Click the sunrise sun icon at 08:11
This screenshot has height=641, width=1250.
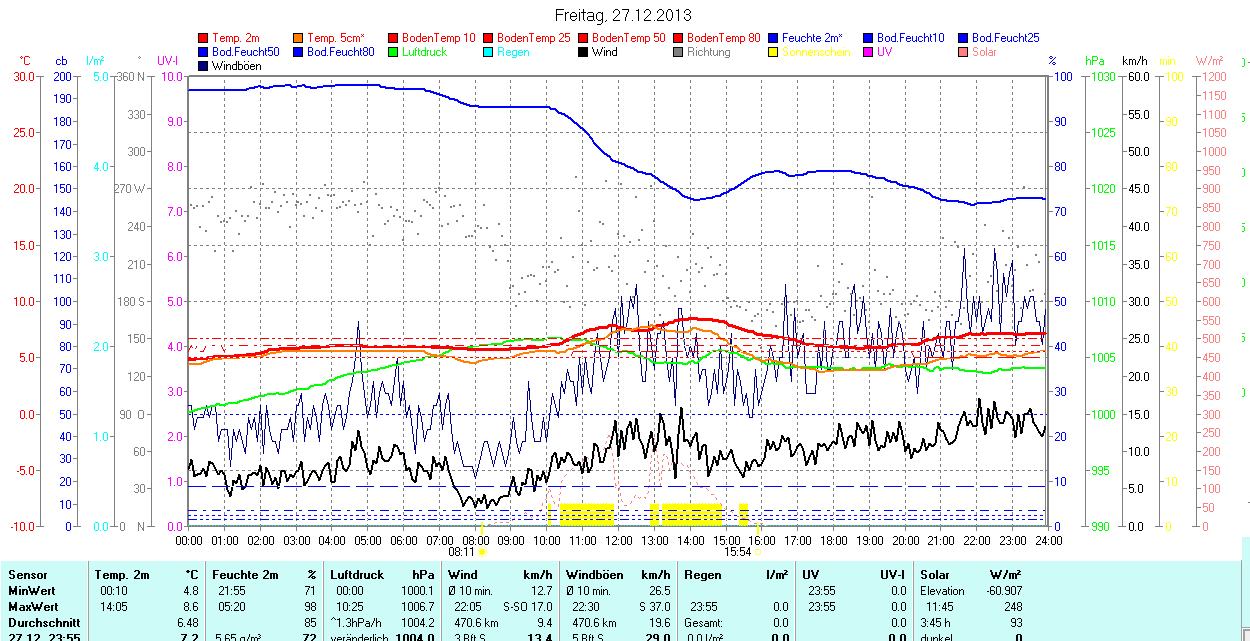pos(482,551)
